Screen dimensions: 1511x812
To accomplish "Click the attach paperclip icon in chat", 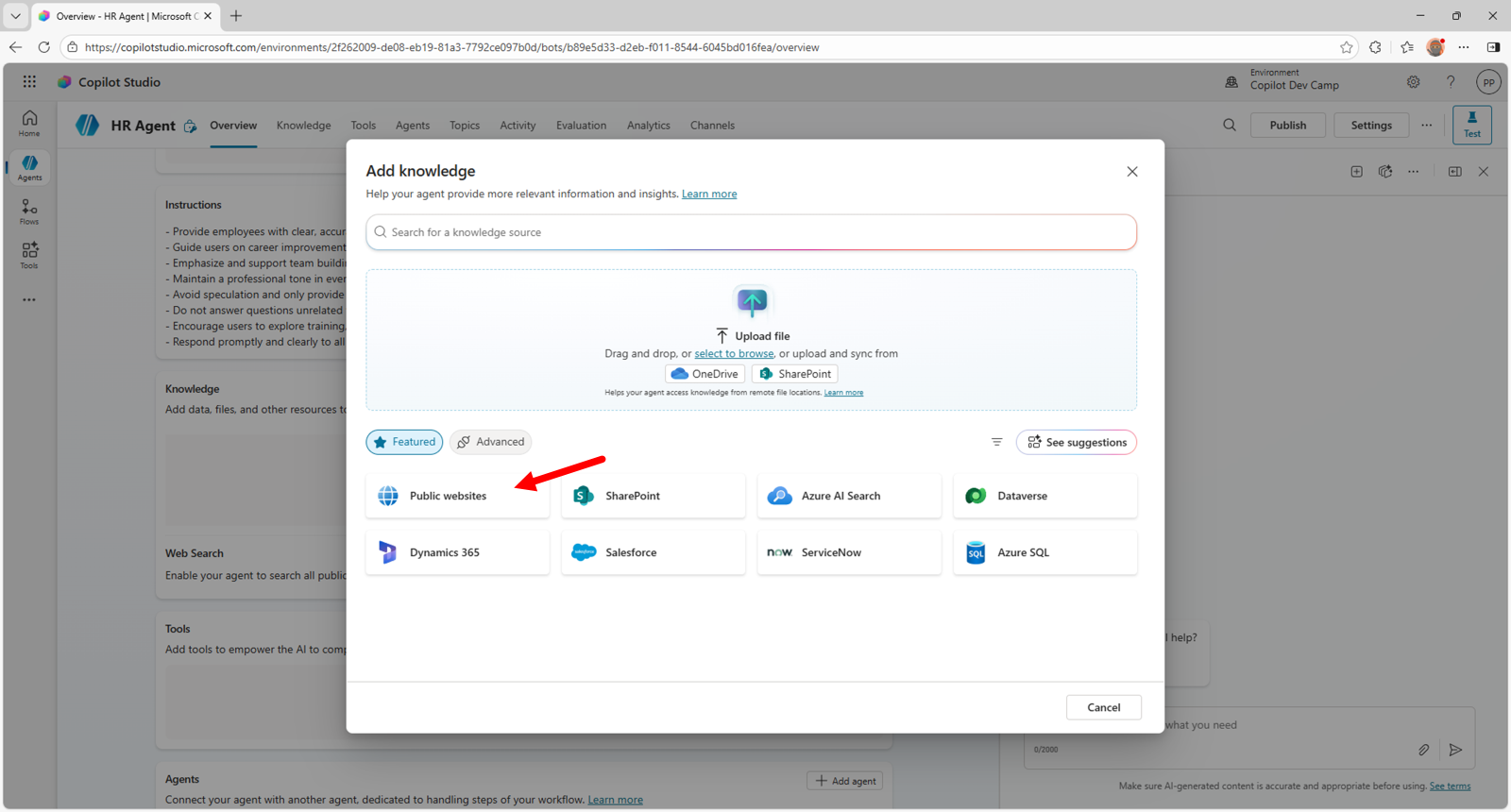I will [x=1423, y=750].
